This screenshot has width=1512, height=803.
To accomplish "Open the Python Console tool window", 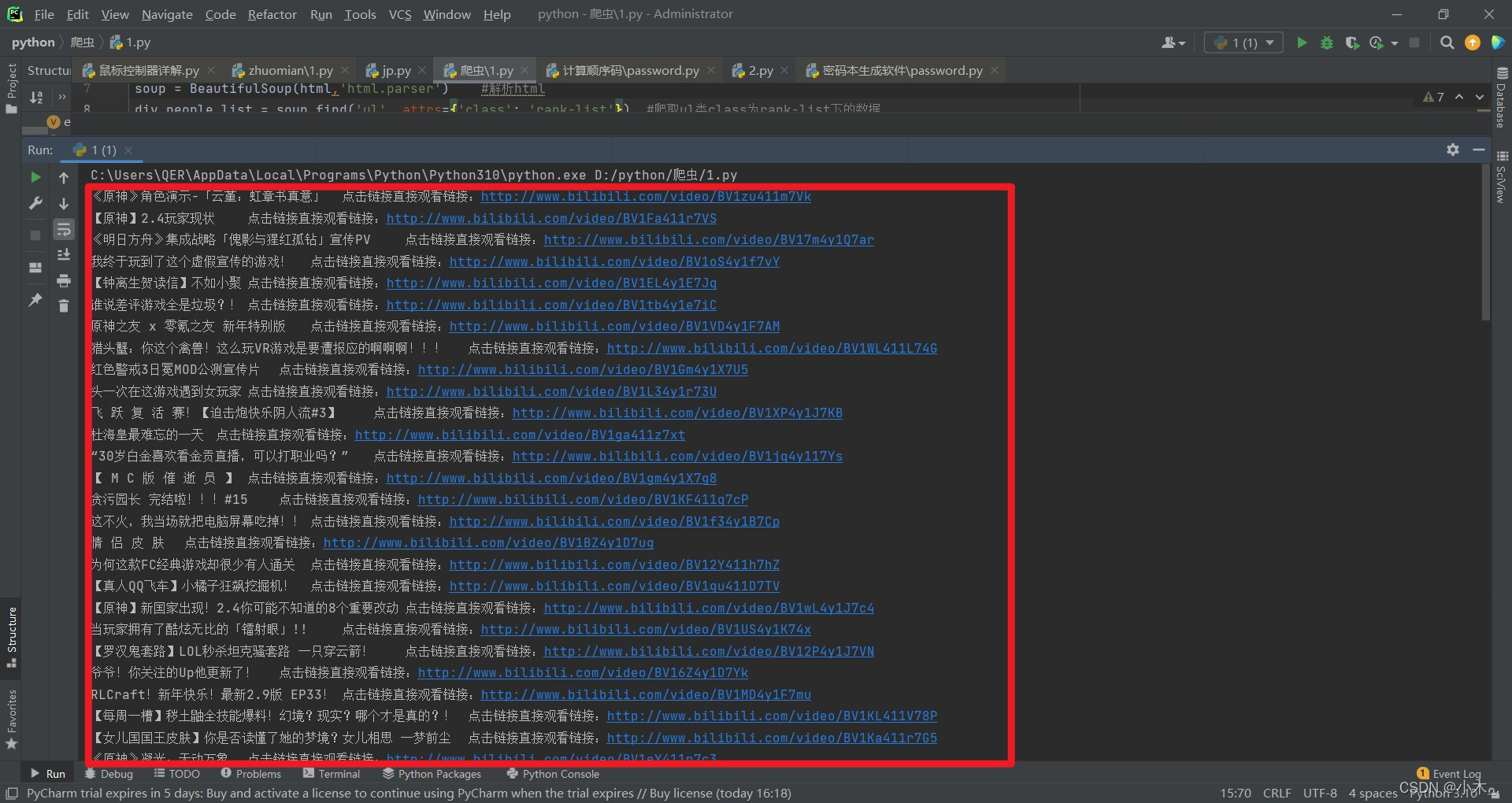I will click(x=553, y=774).
